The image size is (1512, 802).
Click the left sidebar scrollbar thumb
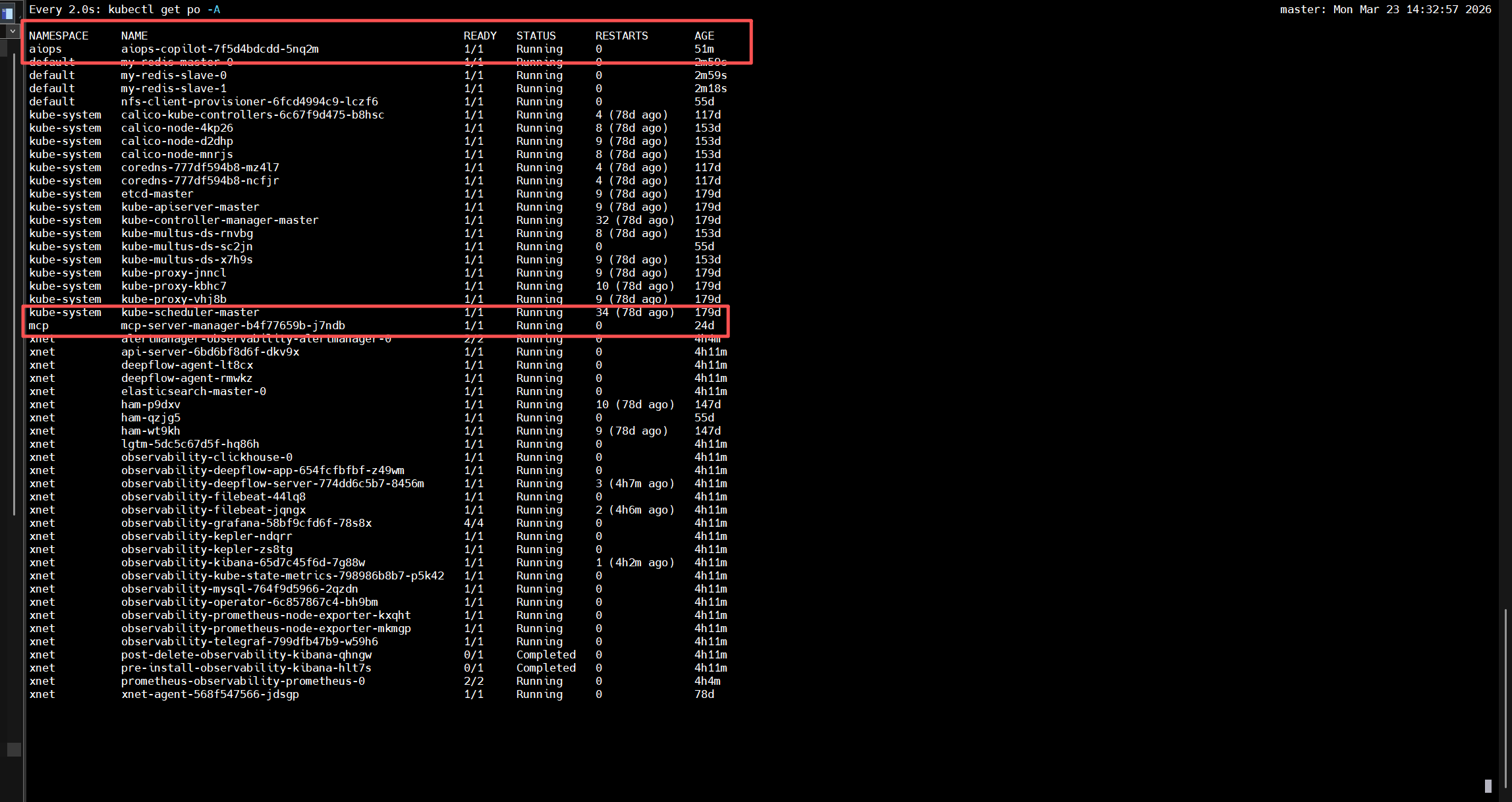(x=14, y=284)
